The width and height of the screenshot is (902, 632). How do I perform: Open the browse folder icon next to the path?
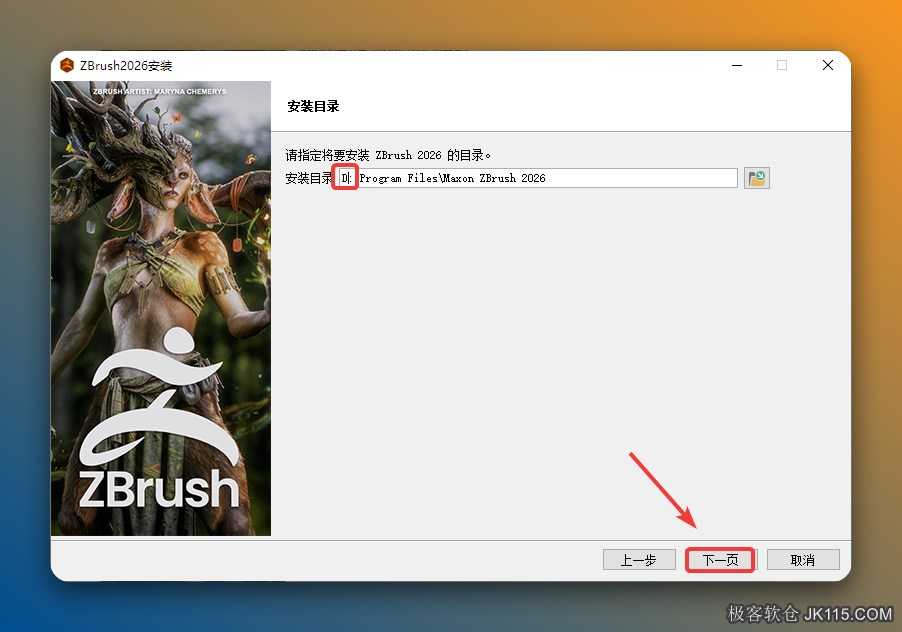tap(756, 178)
